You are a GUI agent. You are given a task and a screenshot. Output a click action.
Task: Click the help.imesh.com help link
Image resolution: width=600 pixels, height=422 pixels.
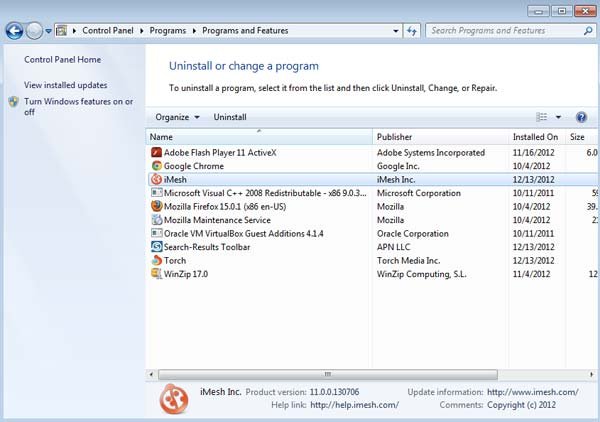(354, 405)
